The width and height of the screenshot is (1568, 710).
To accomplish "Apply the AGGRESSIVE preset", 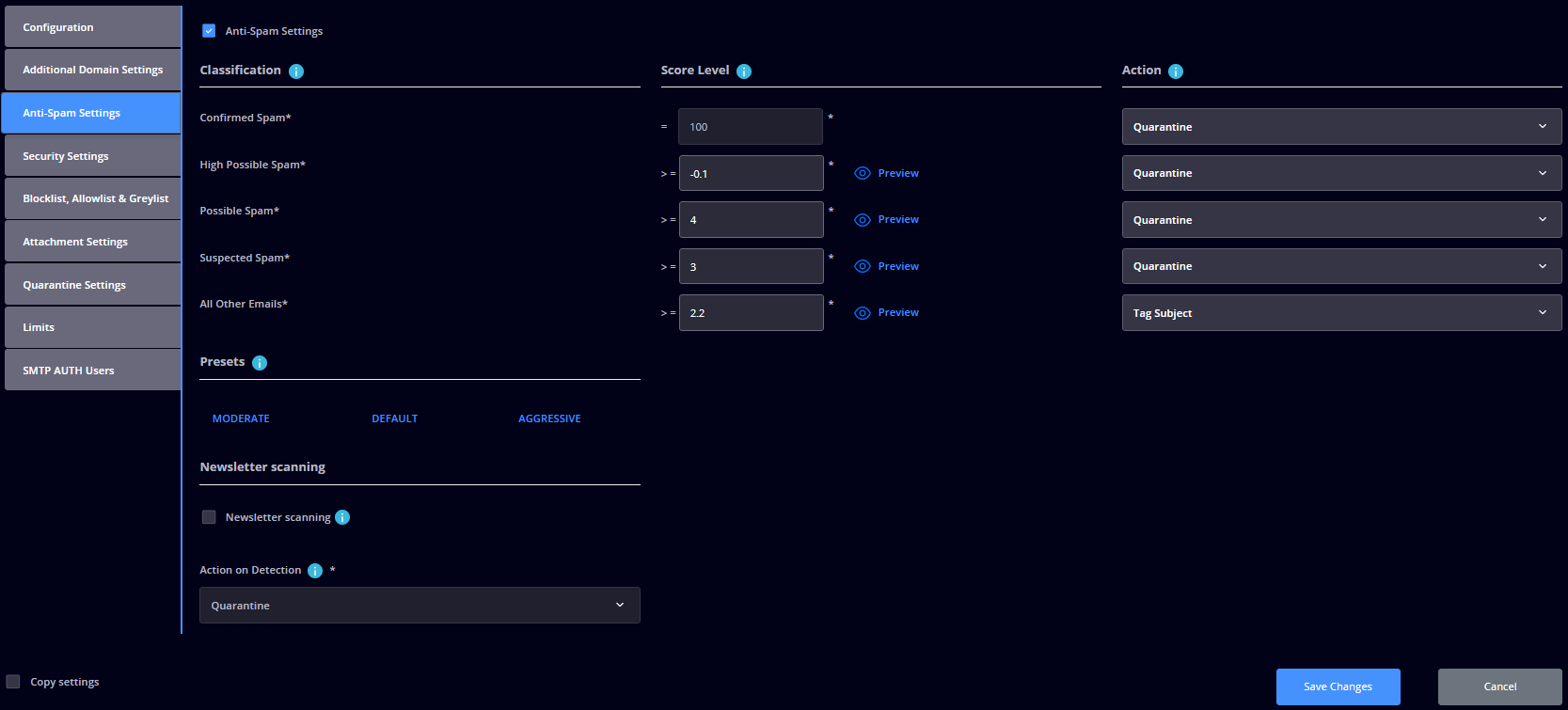I will (x=549, y=418).
